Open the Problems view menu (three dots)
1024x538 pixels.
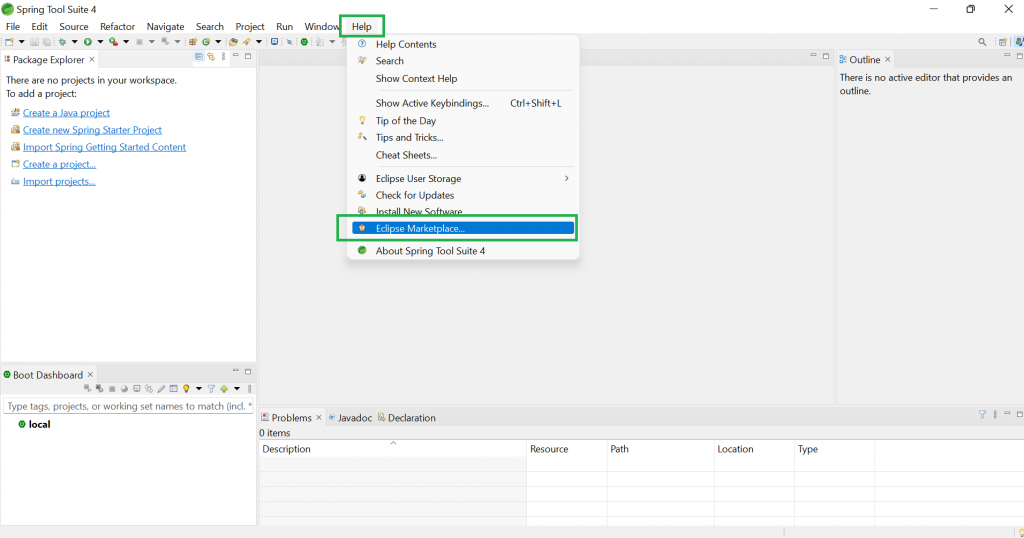point(995,415)
